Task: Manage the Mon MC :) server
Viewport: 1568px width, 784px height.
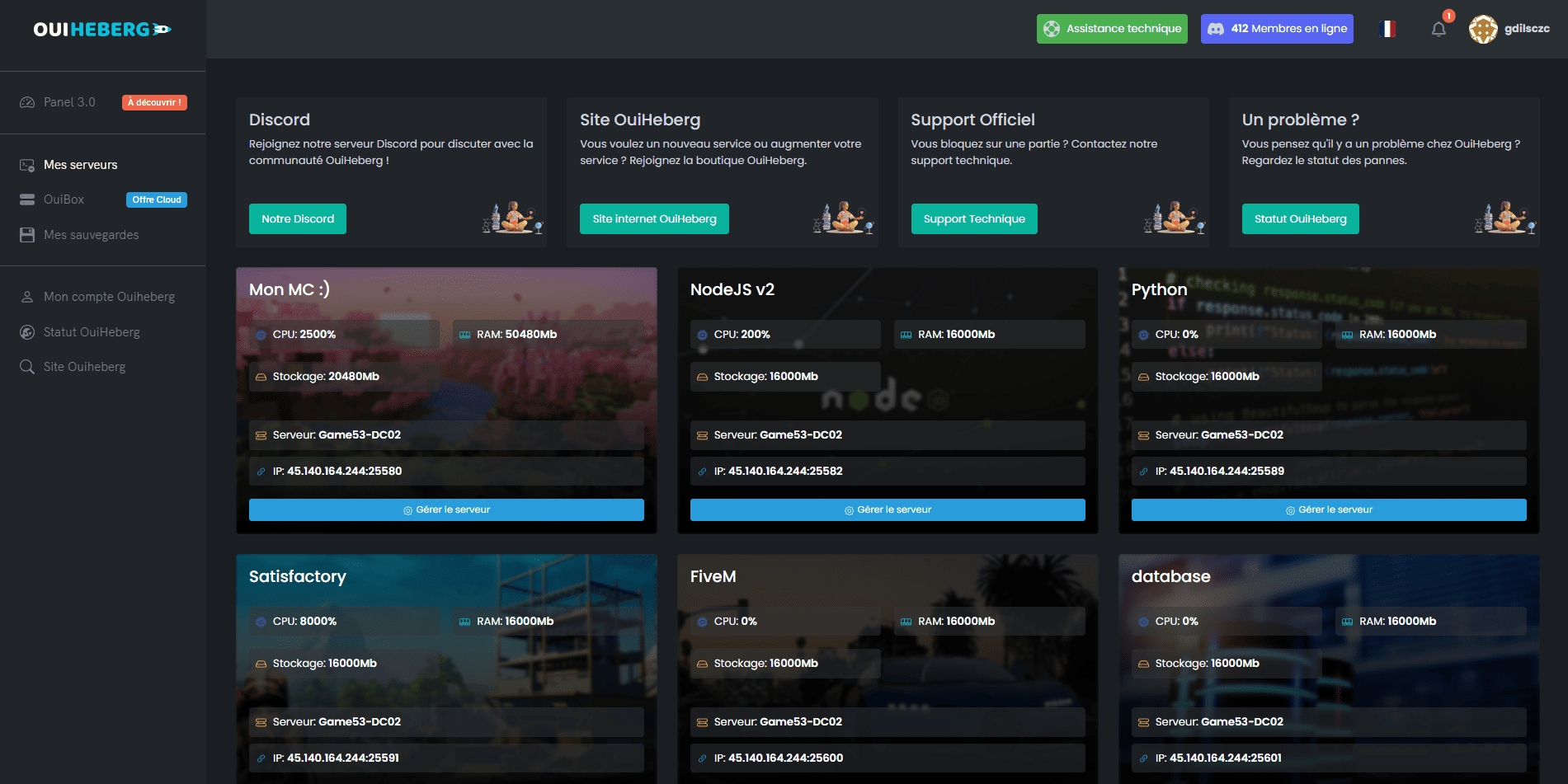Action: pyautogui.click(x=446, y=509)
